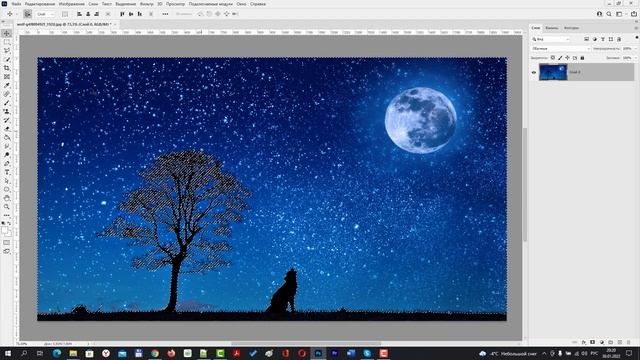Open the layer opacity dropdown arrow
This screenshot has width=640, height=360.
pyautogui.click(x=636, y=49)
